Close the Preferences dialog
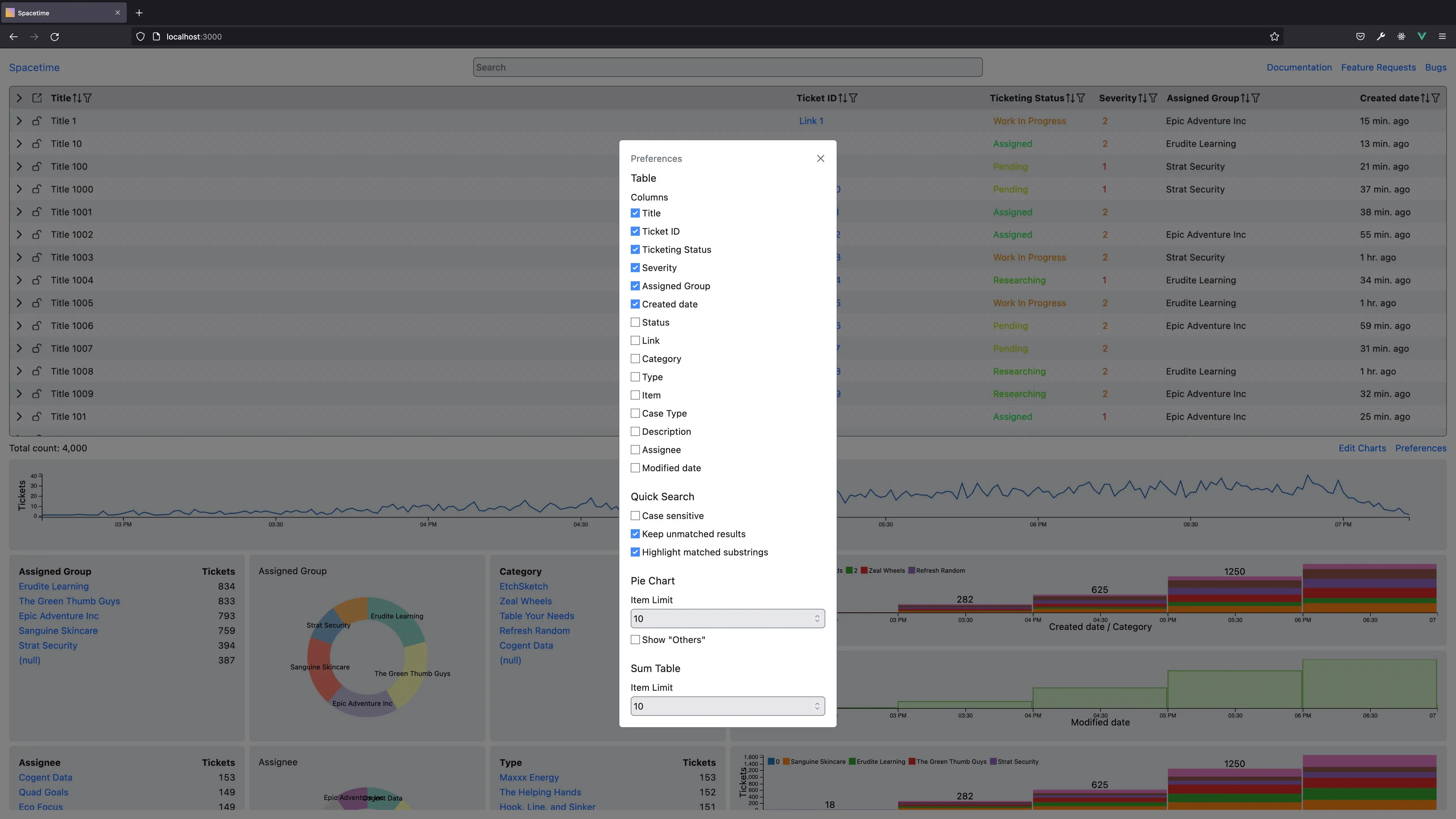1456x819 pixels. (820, 159)
